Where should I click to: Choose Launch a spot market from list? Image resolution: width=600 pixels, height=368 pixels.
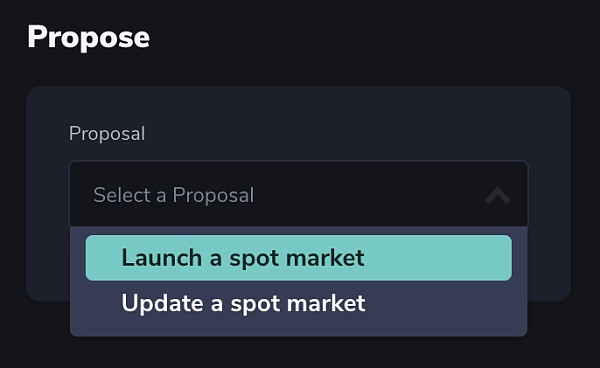pos(298,258)
